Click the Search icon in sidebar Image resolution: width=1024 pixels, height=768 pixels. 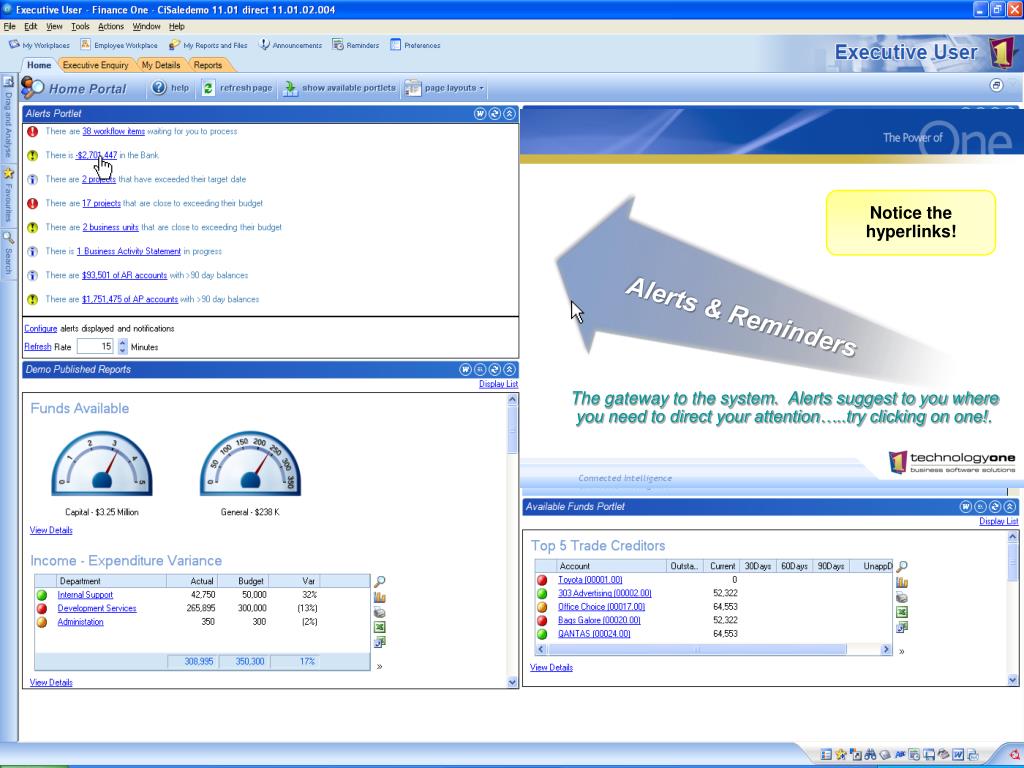pyautogui.click(x=8, y=238)
